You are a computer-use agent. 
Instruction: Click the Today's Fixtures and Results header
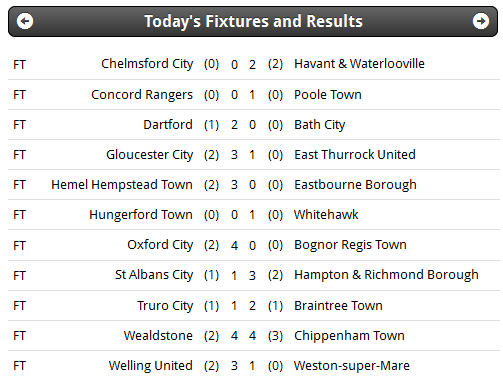[x=253, y=21]
